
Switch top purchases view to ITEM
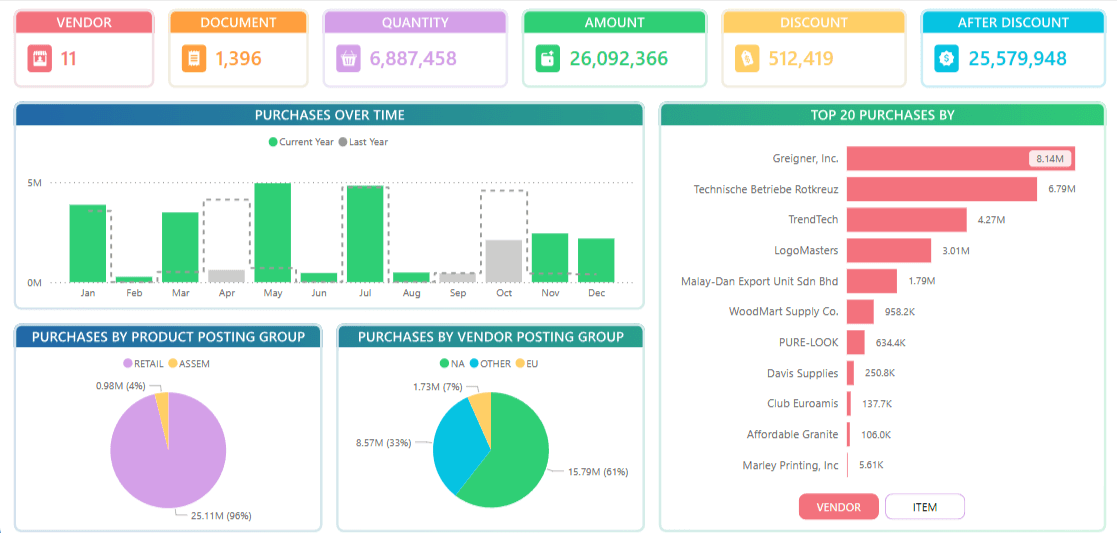point(925,507)
